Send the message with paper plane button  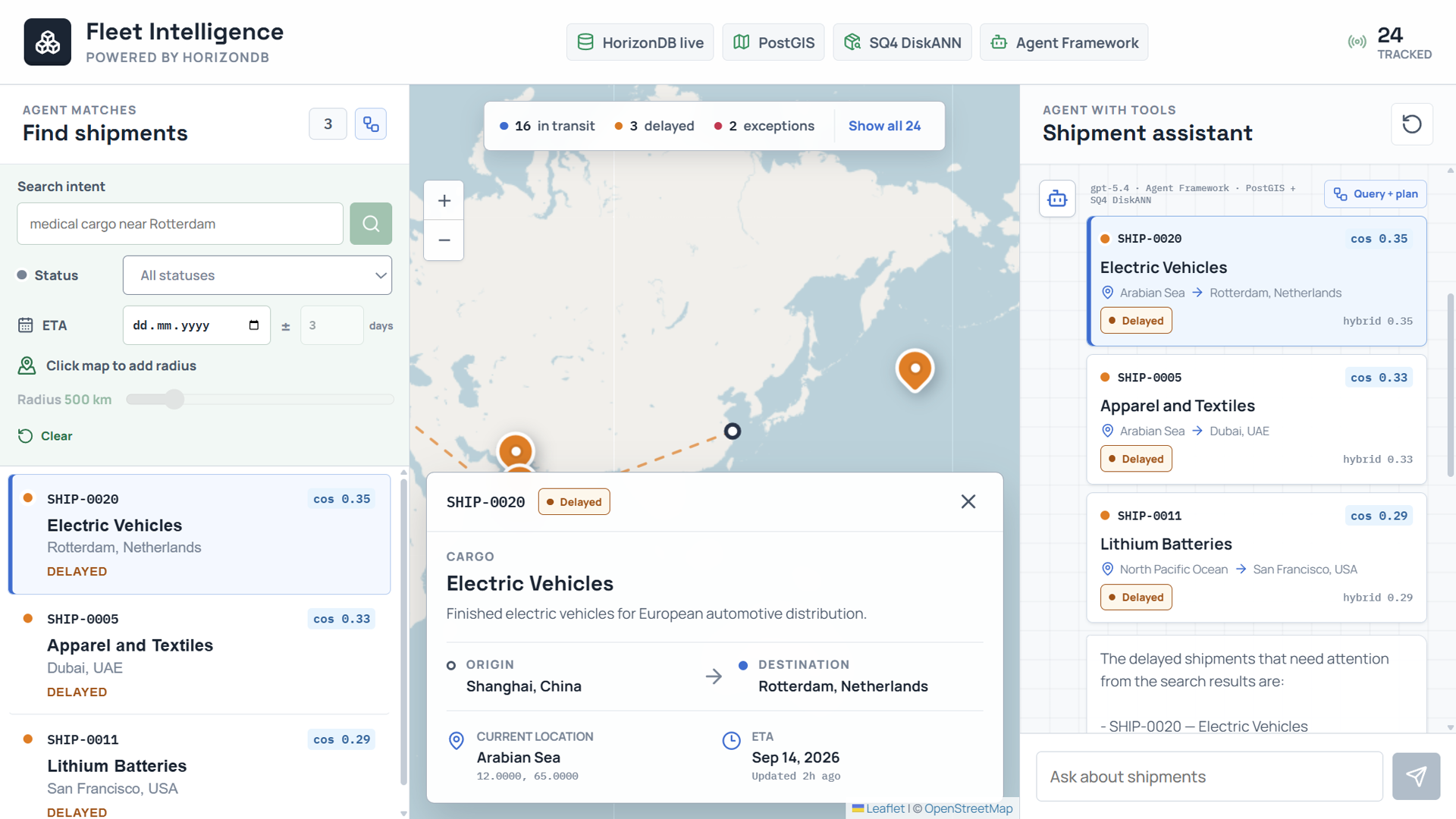(x=1416, y=777)
